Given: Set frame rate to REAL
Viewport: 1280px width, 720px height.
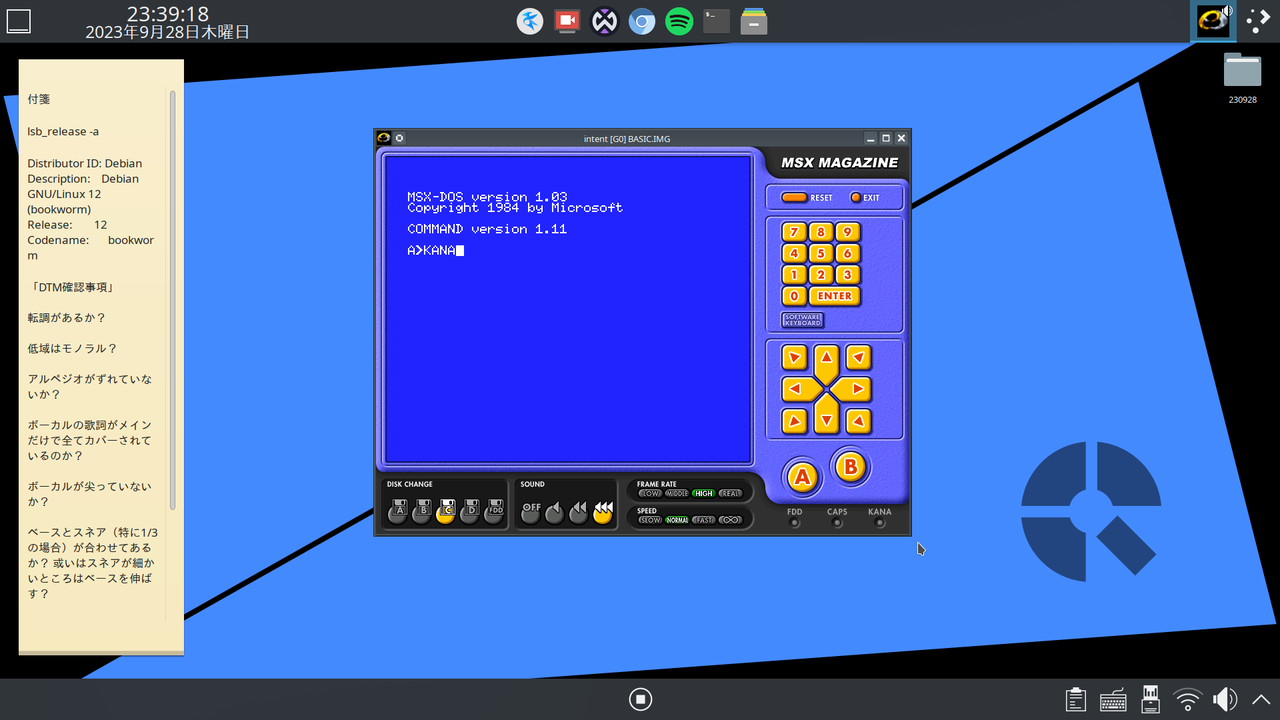Looking at the screenshot, I should click(731, 493).
